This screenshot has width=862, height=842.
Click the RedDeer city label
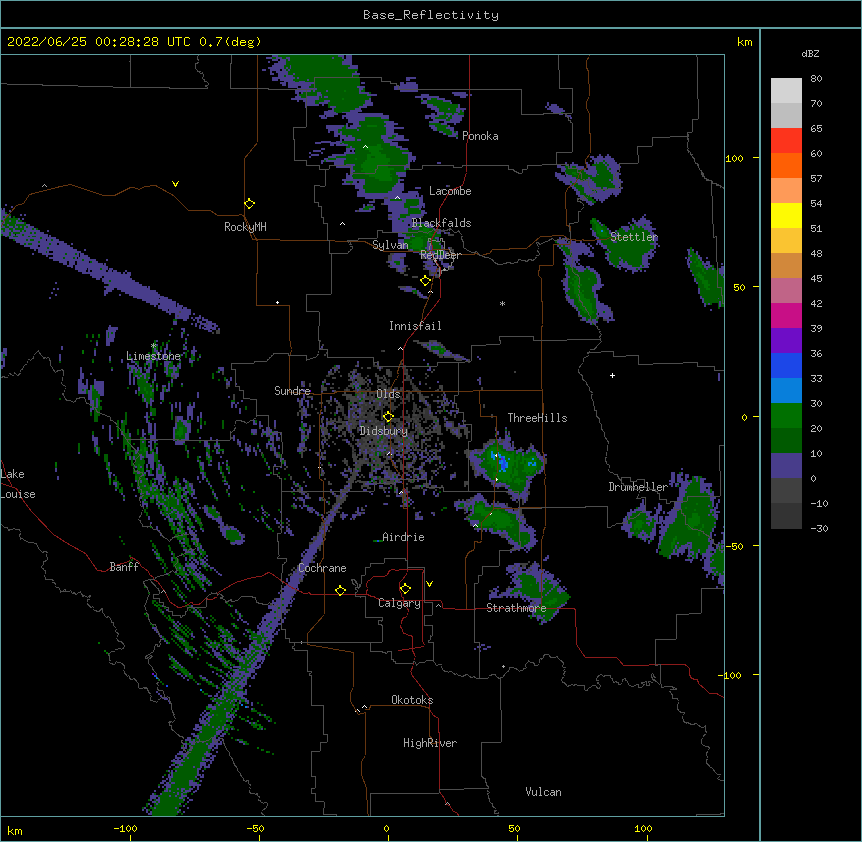click(440, 255)
